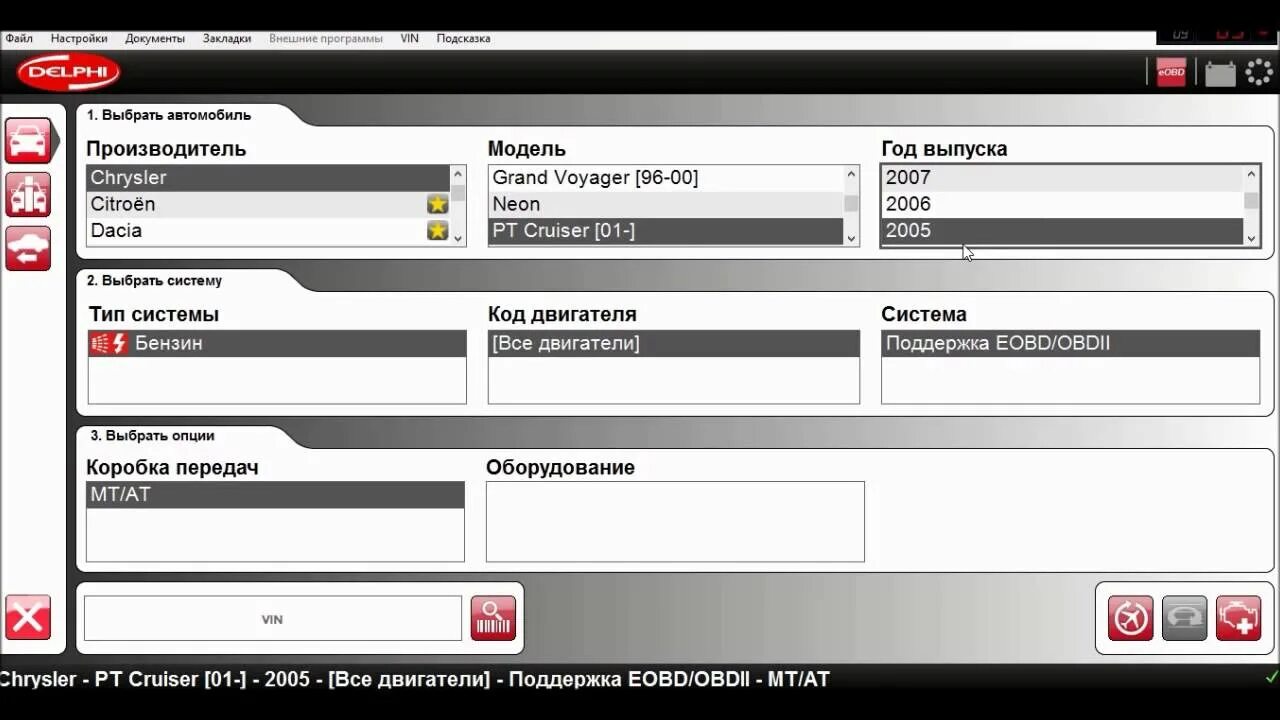
Task: Expand the Модель list scroll arrow
Action: 852,239
